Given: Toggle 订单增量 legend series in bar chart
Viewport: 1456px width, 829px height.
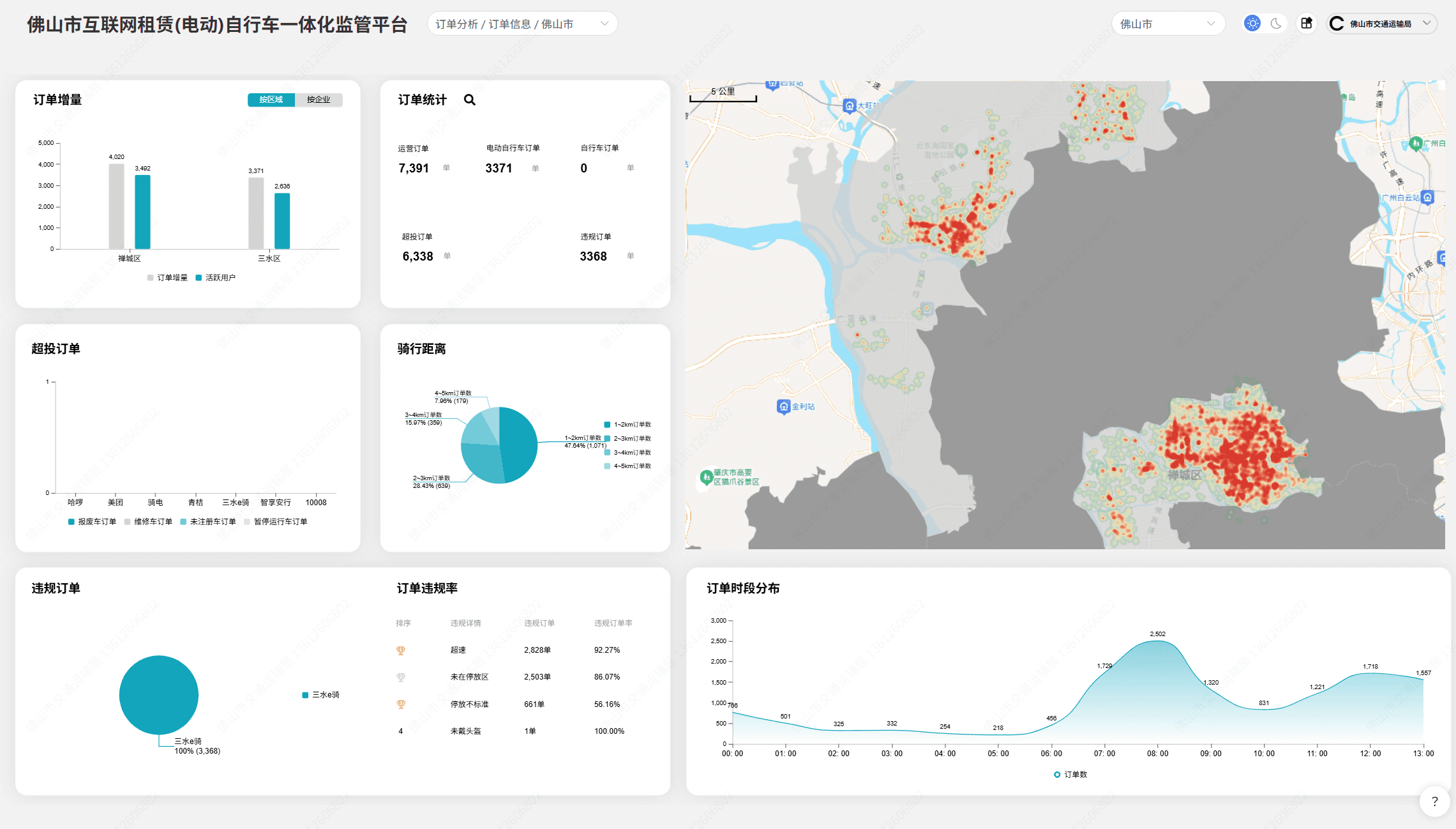Looking at the screenshot, I should [x=167, y=278].
